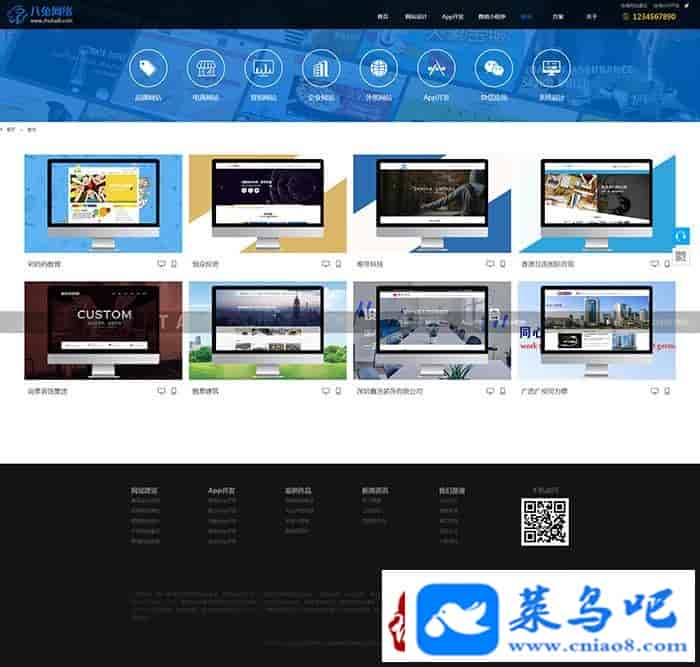Viewport: 700px width, 667px height.
Task: Open the App Store category icon
Action: tap(436, 68)
